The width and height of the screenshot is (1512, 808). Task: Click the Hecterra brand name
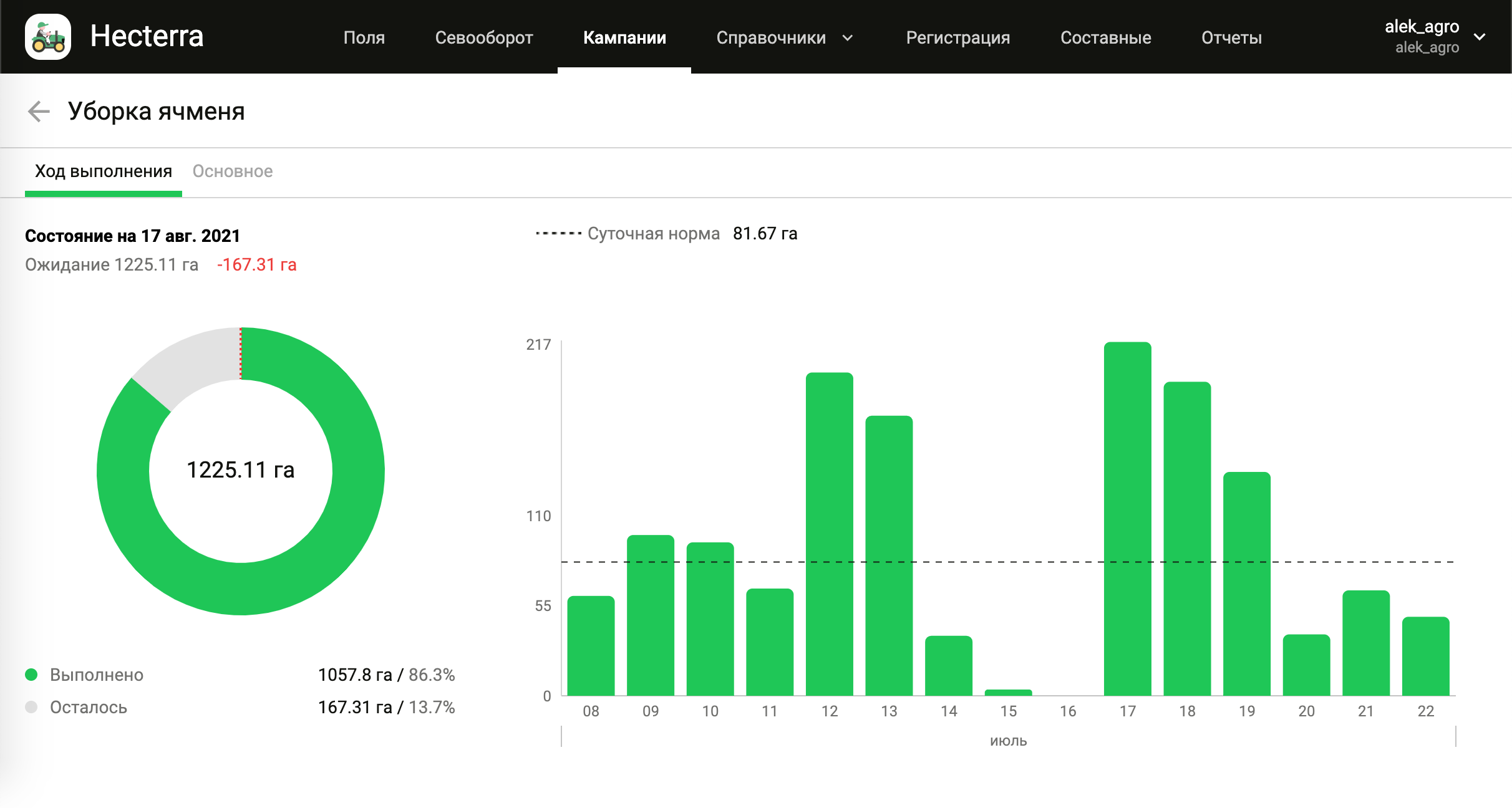click(147, 36)
